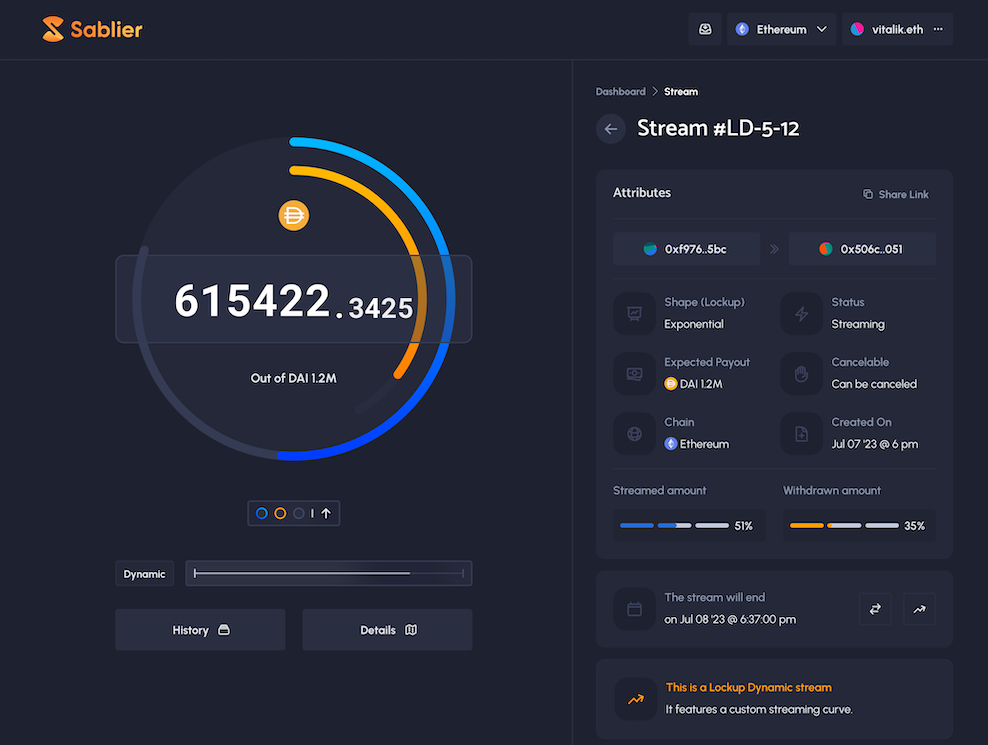
Task: Click the Ethereum diamond icon in header
Action: (x=742, y=29)
